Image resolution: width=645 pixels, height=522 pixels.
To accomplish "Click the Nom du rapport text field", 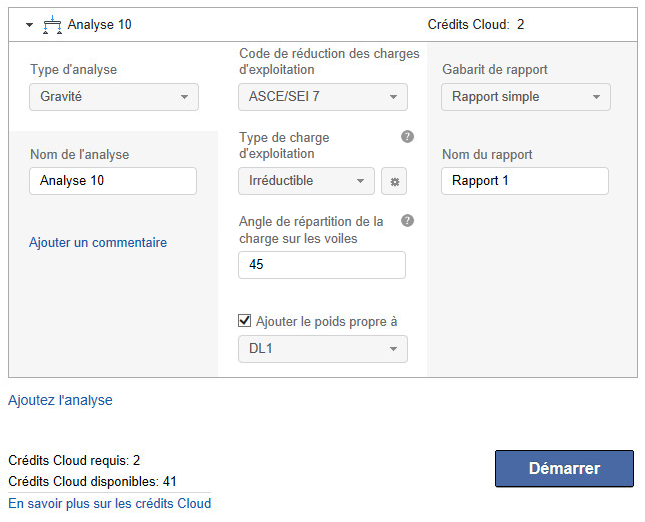I will [x=524, y=181].
